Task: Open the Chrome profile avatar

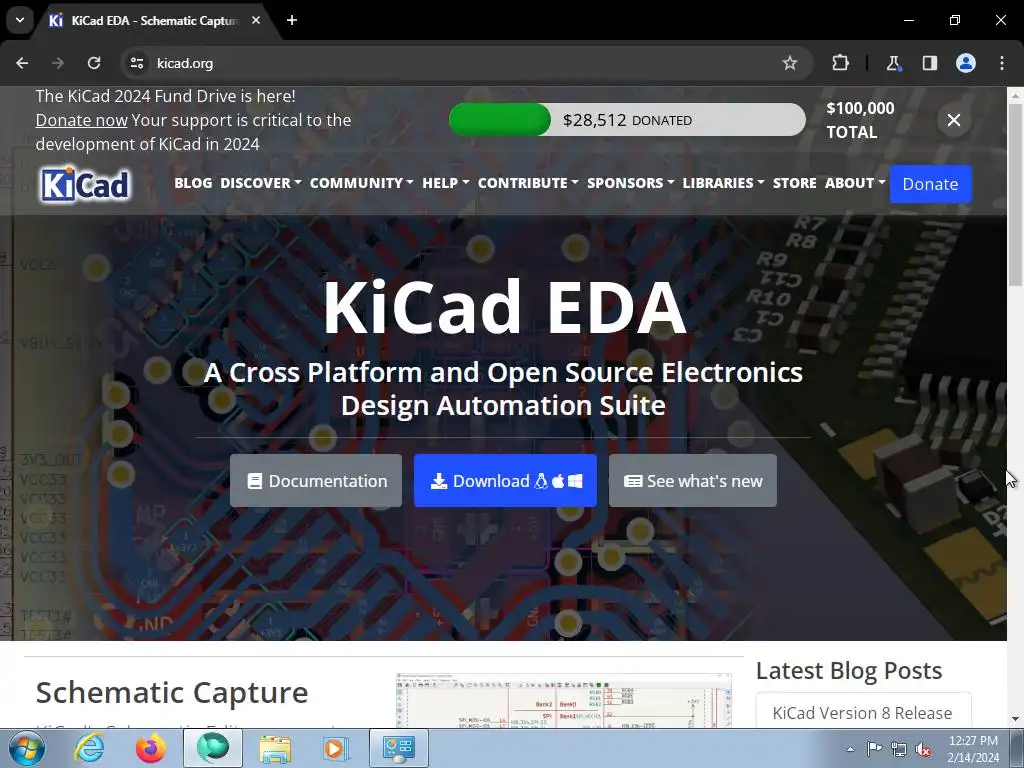Action: tap(966, 63)
